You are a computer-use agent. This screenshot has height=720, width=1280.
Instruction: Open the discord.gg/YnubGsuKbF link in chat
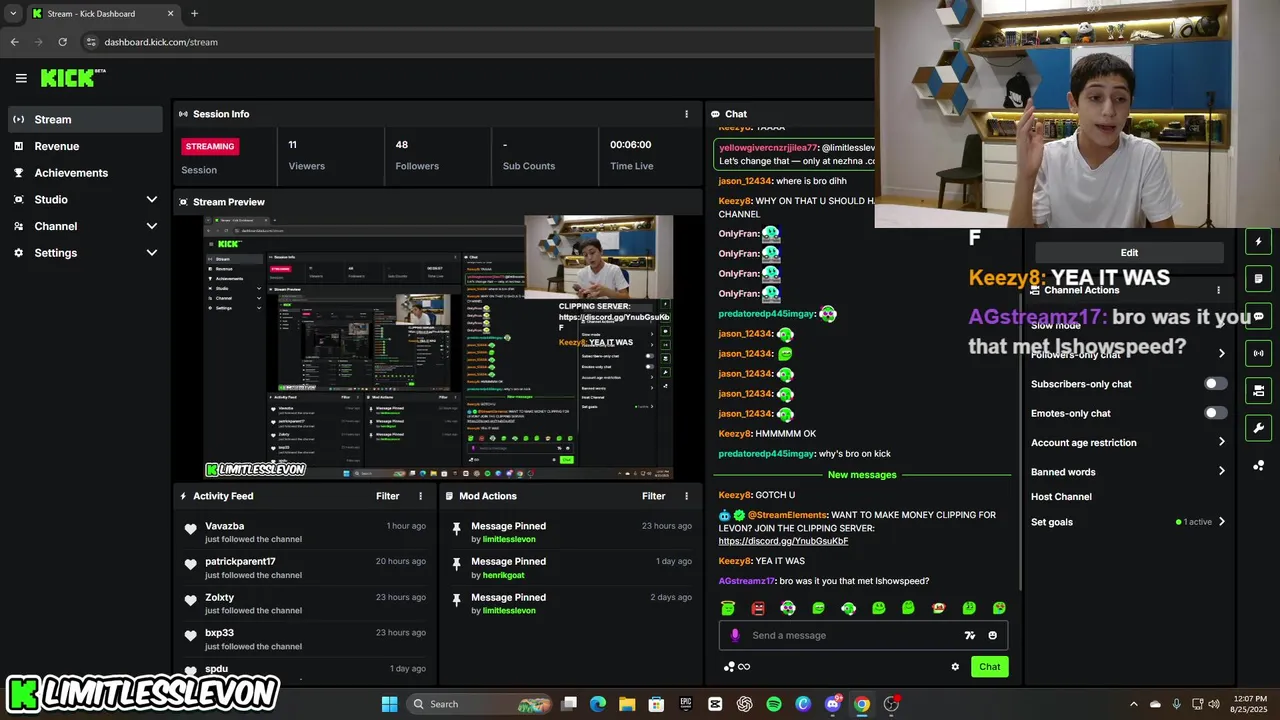(x=783, y=541)
